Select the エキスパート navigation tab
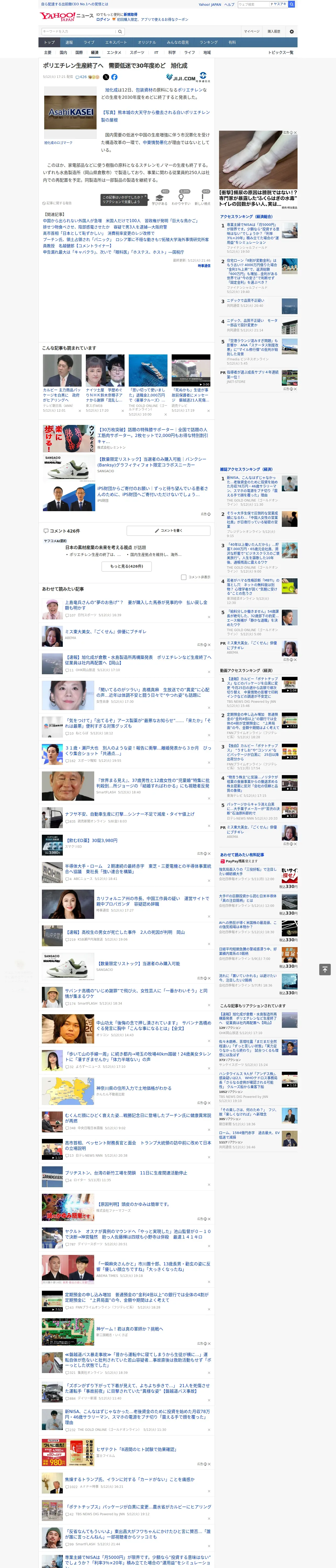336x1568 pixels. (116, 43)
